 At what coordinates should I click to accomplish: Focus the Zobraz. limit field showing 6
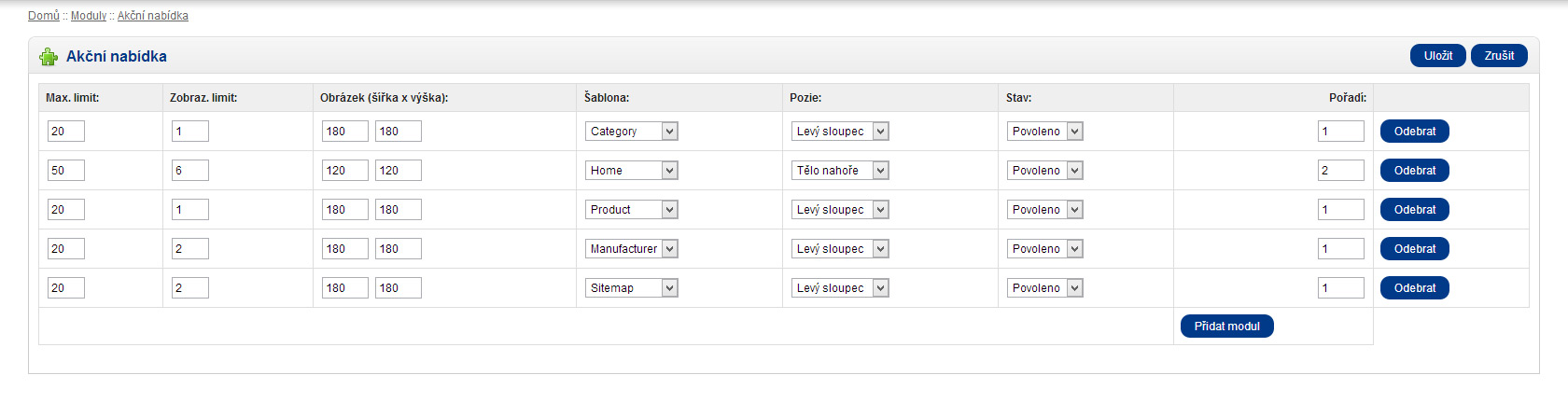(190, 171)
